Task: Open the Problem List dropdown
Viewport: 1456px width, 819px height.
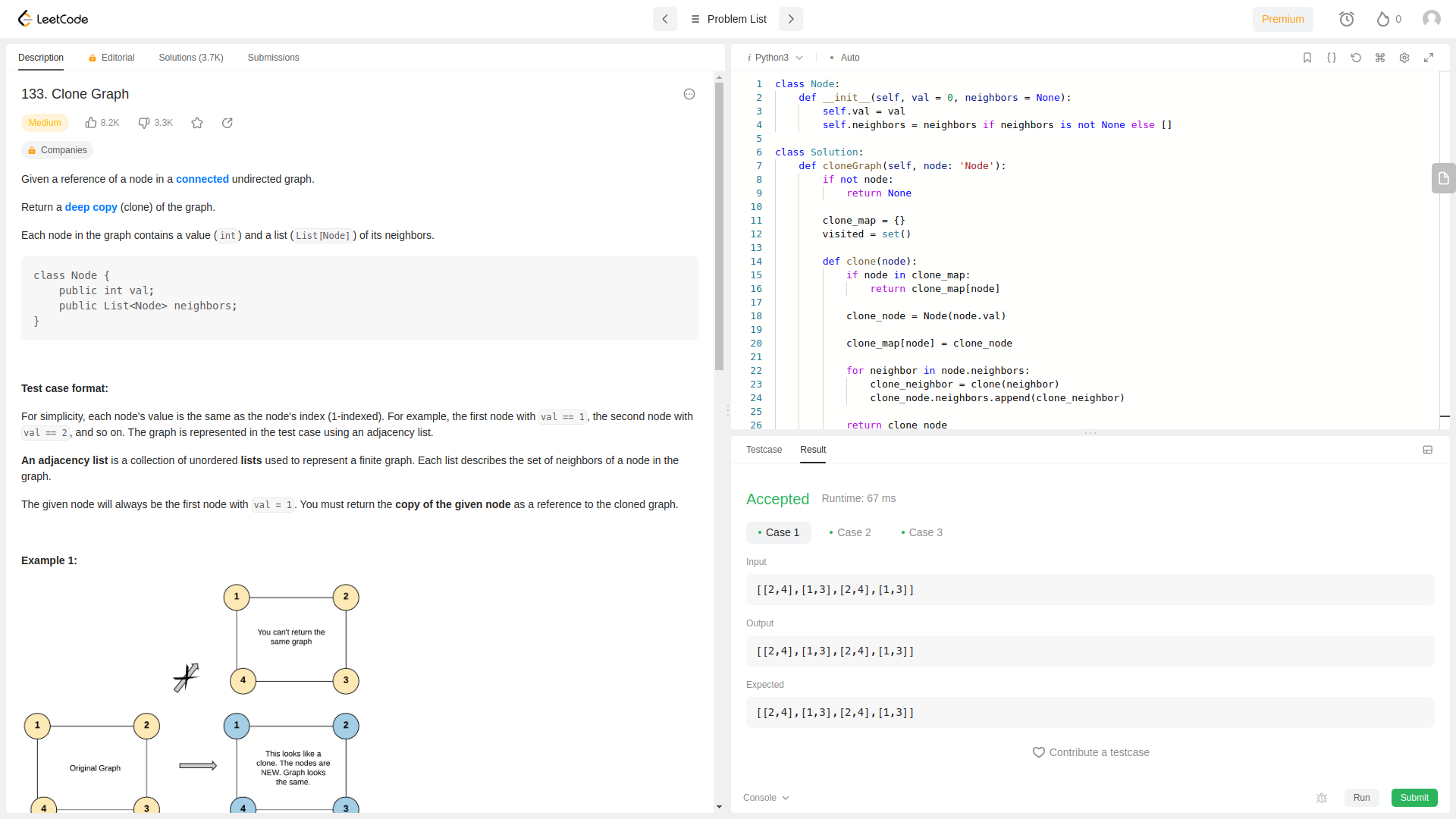Action: tap(729, 19)
